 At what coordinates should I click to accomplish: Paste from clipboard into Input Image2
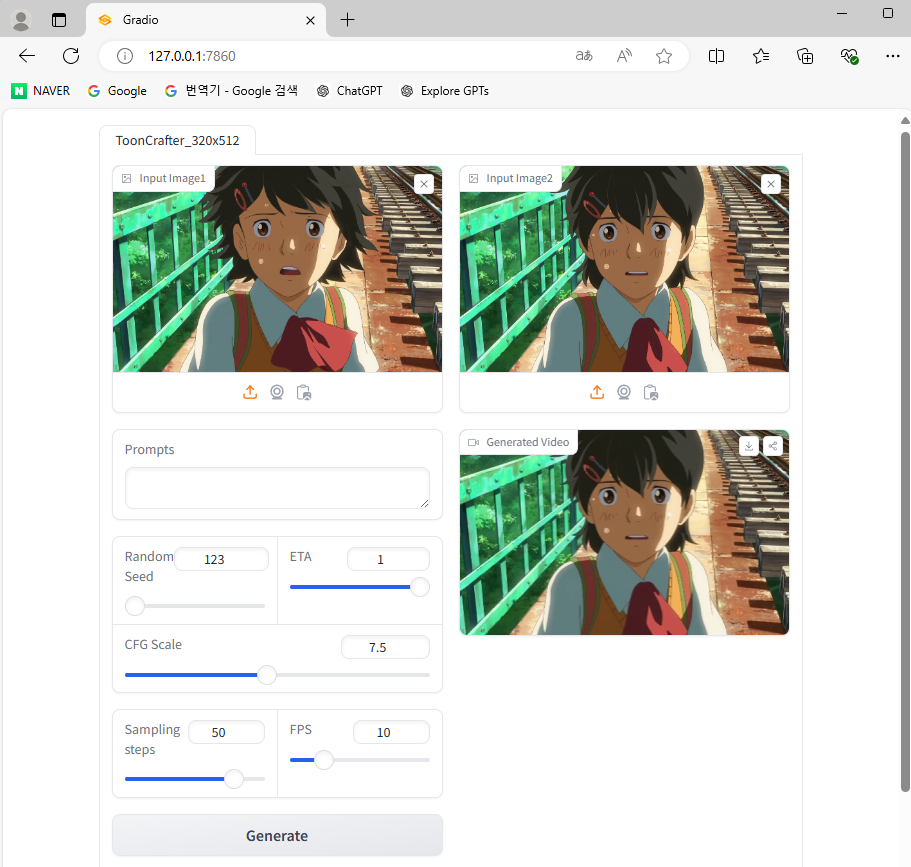click(x=651, y=392)
